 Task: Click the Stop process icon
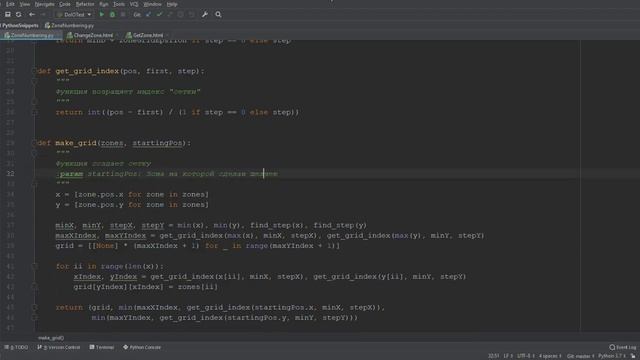[123, 14]
